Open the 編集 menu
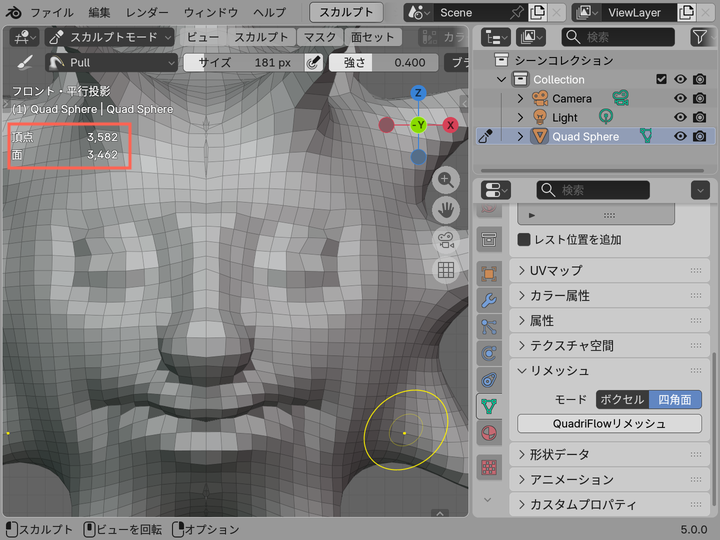Image resolution: width=720 pixels, height=540 pixels. pyautogui.click(x=99, y=12)
